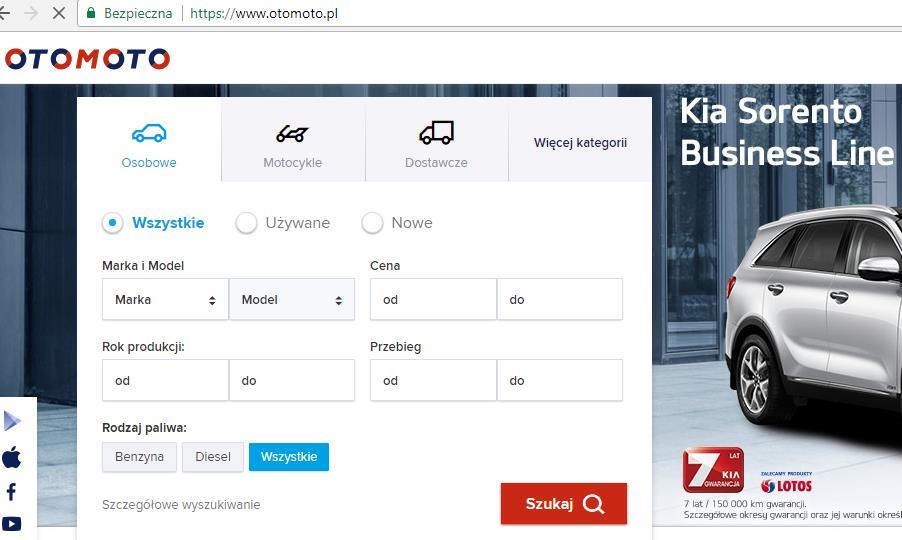902x540 pixels.
Task: Click the Dostawcze tab label
Action: click(436, 163)
